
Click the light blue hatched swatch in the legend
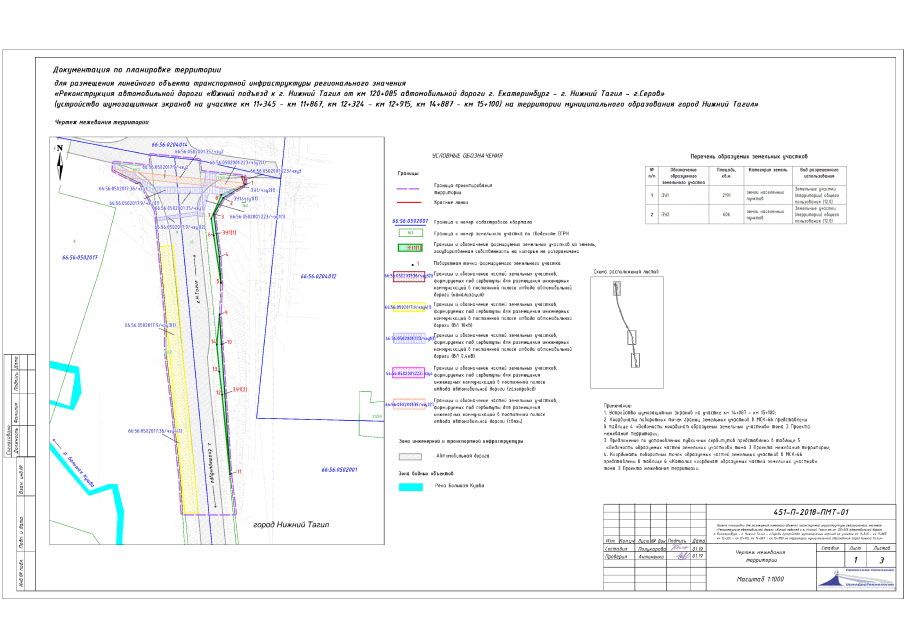point(409,339)
